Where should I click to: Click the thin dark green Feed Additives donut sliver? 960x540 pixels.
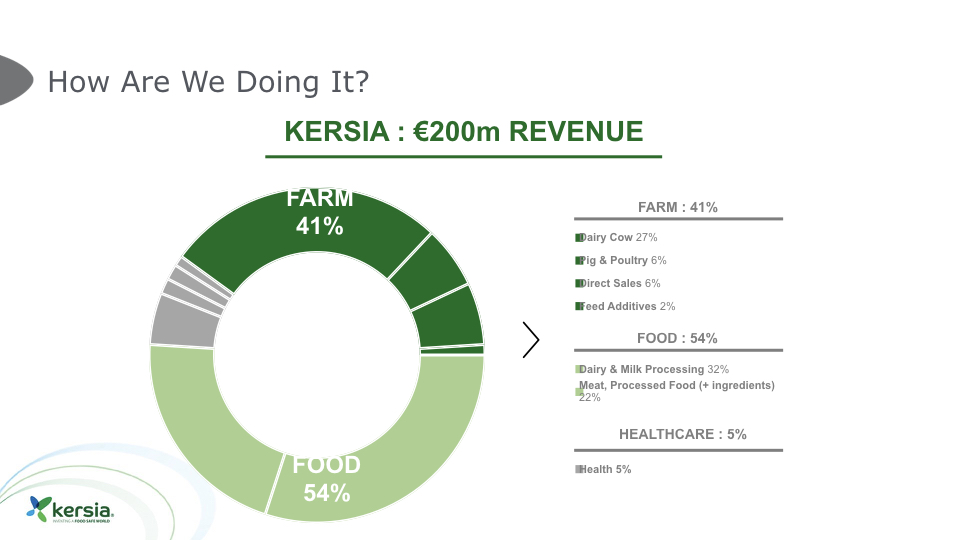452,350
